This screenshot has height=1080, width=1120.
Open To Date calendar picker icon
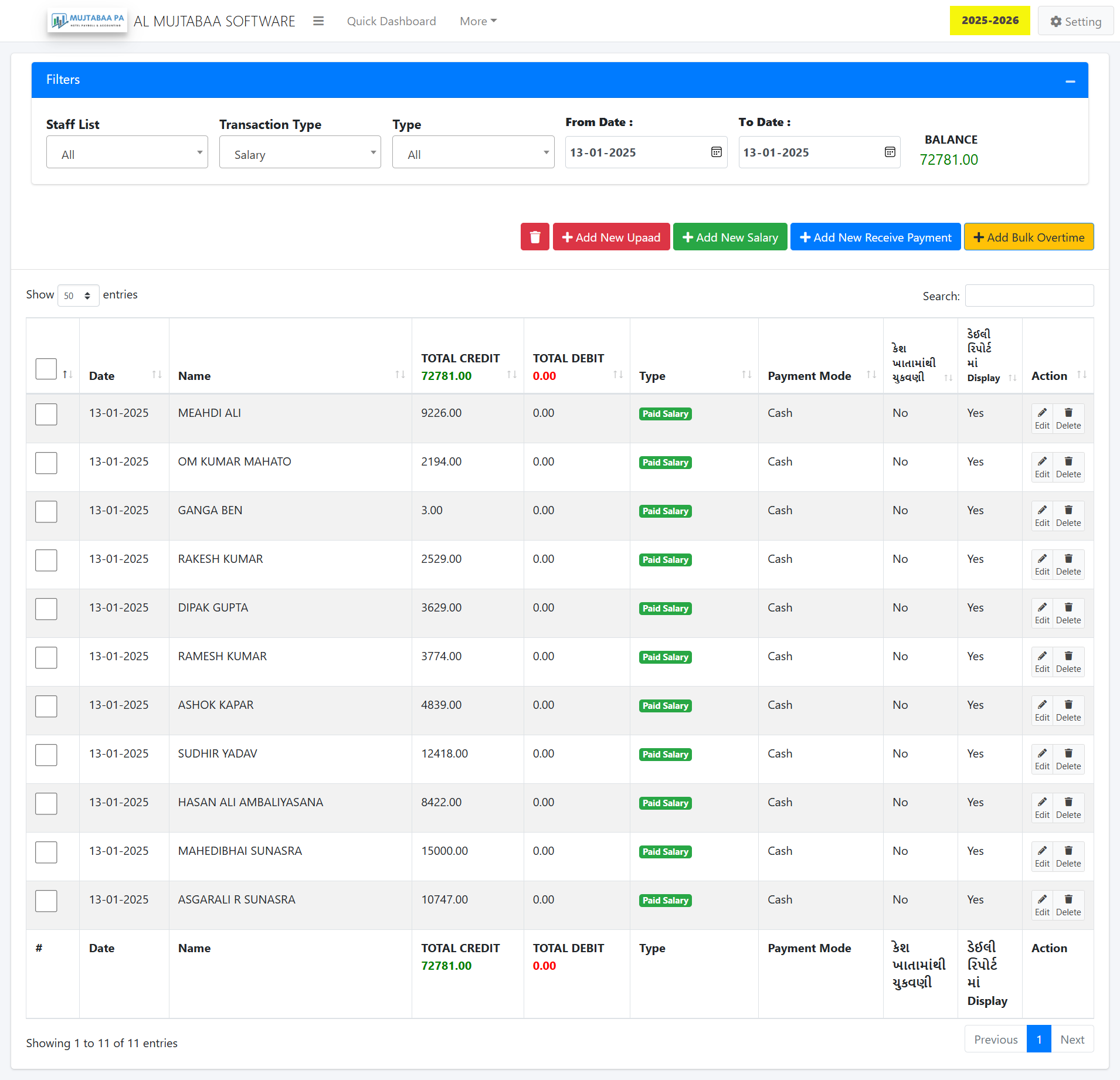coord(889,152)
